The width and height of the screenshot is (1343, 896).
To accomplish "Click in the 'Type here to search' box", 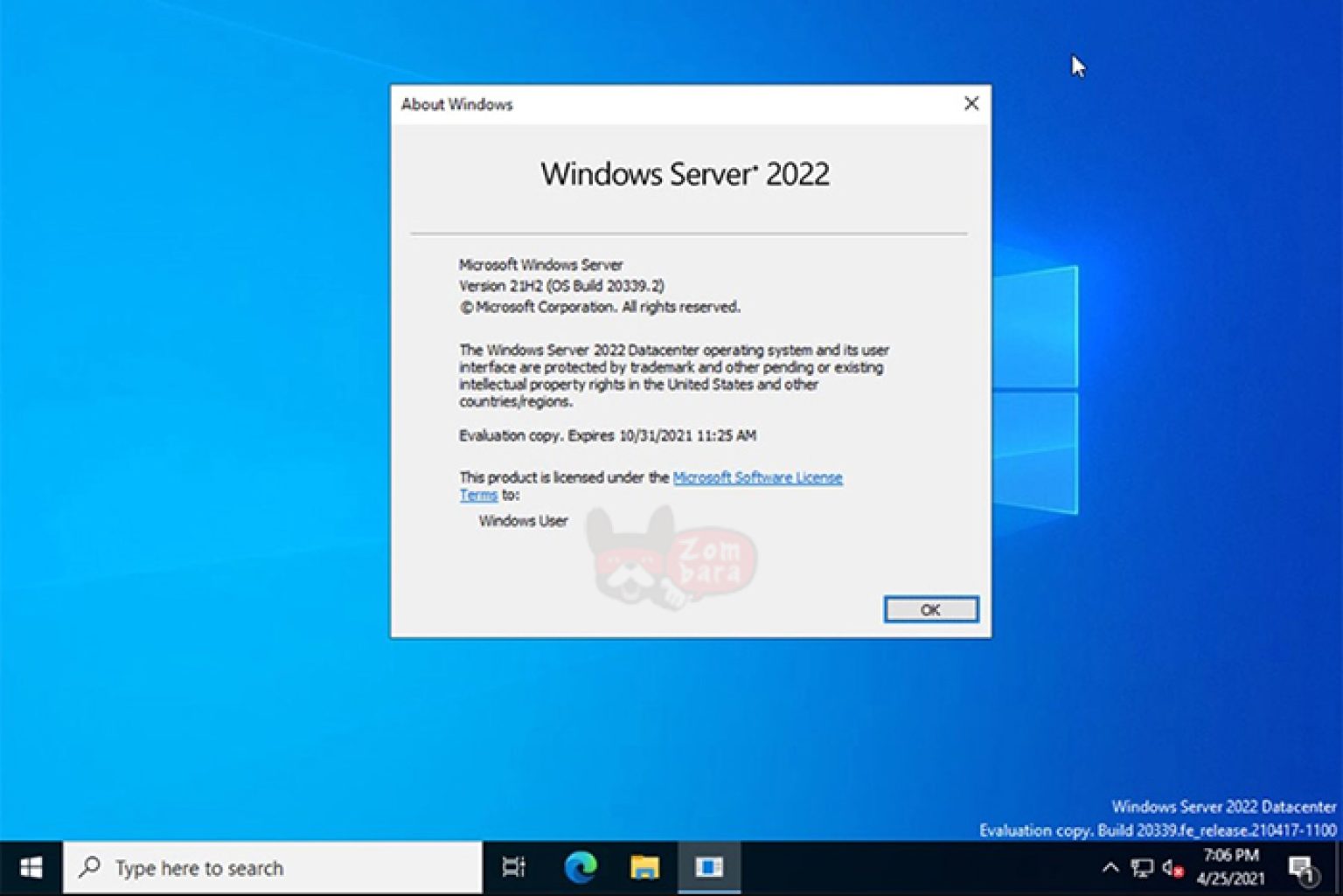I will point(273,867).
